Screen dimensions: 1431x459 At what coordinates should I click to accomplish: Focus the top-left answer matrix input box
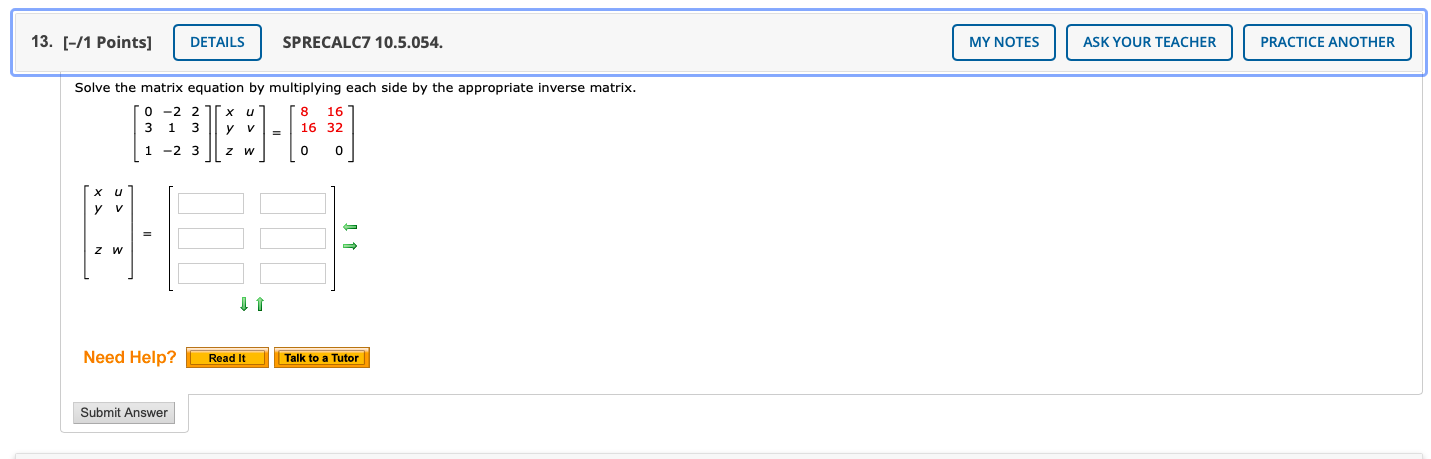(211, 204)
